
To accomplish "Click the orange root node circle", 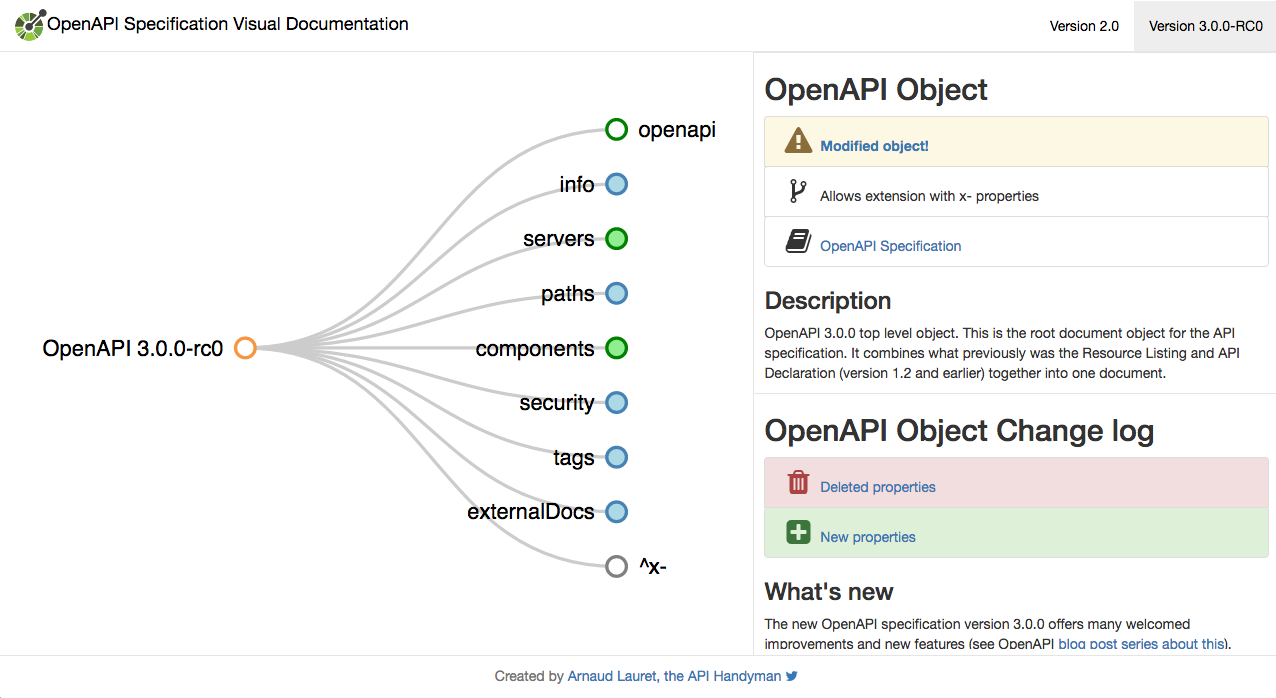I will tap(244, 348).
